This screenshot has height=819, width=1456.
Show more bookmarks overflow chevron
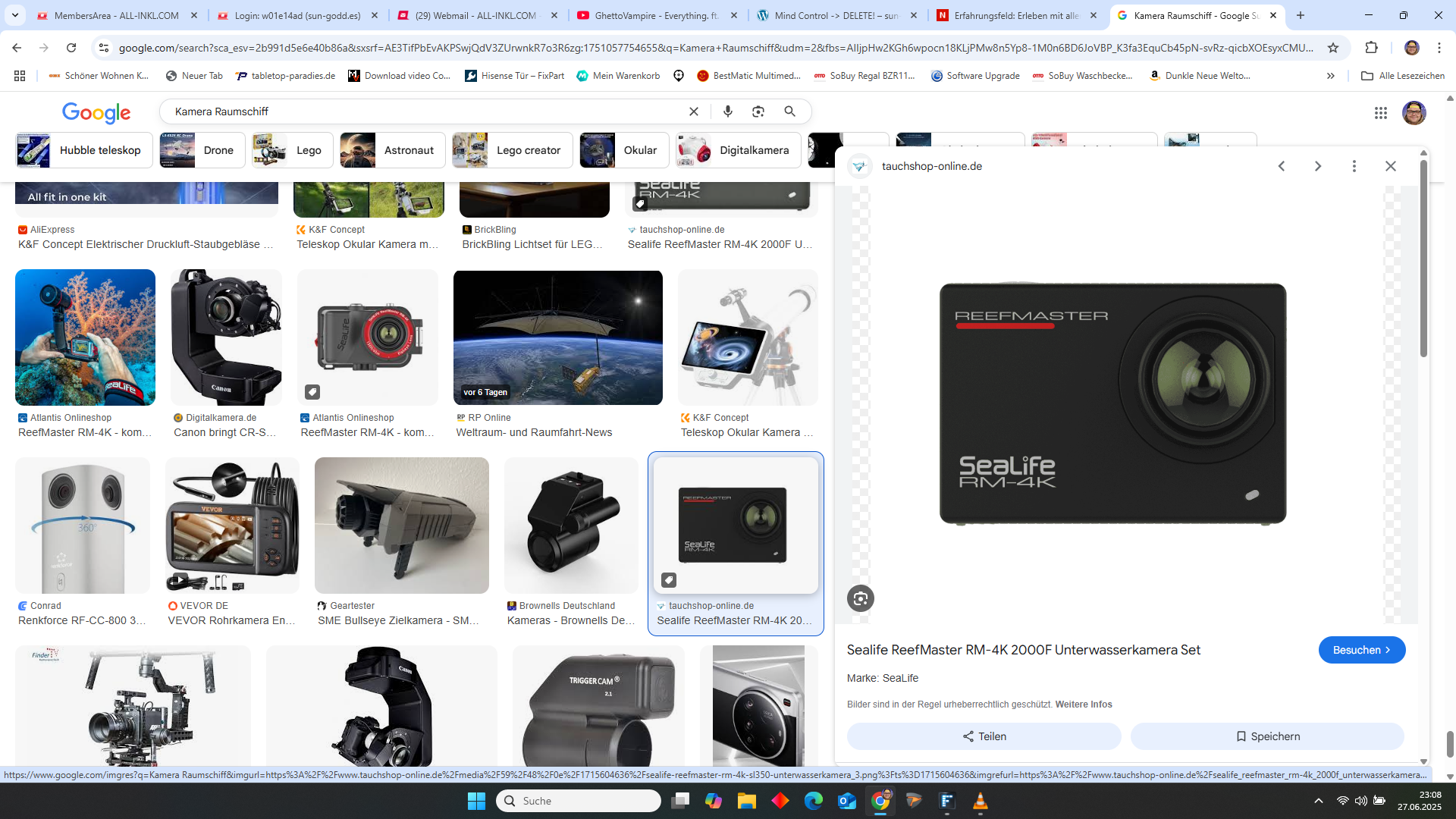(x=1330, y=76)
